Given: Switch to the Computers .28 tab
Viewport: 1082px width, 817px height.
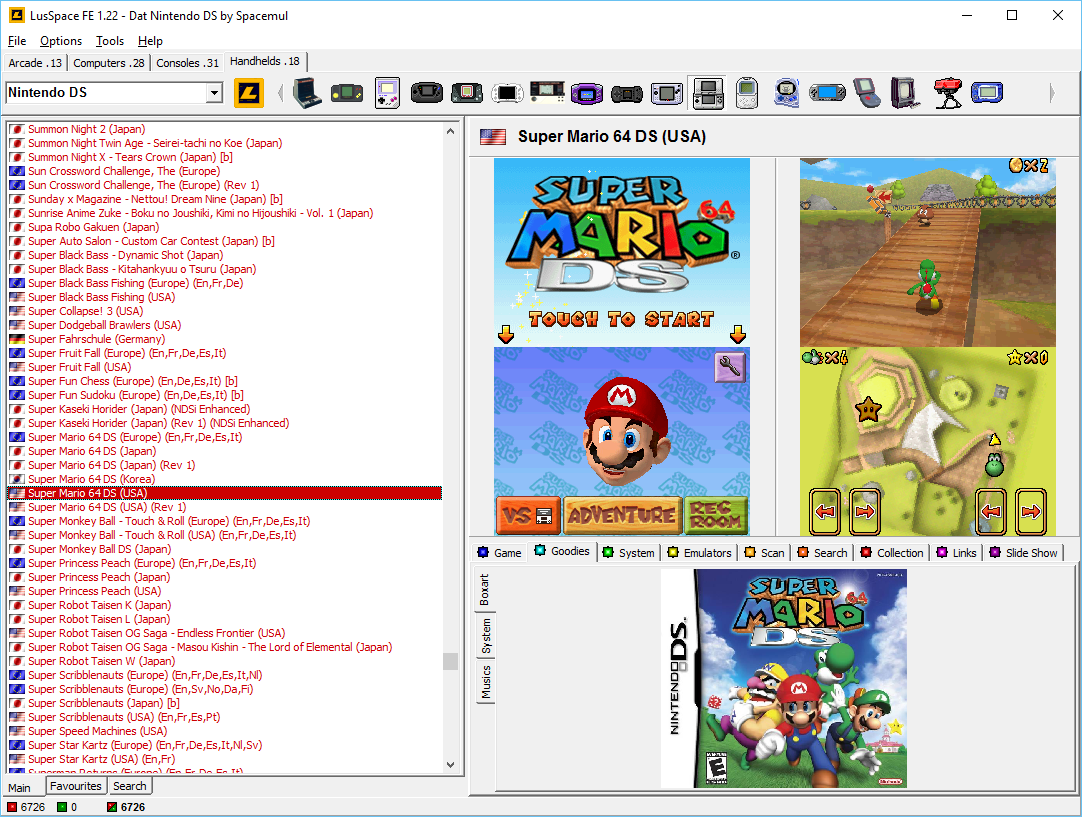Looking at the screenshot, I should point(109,63).
